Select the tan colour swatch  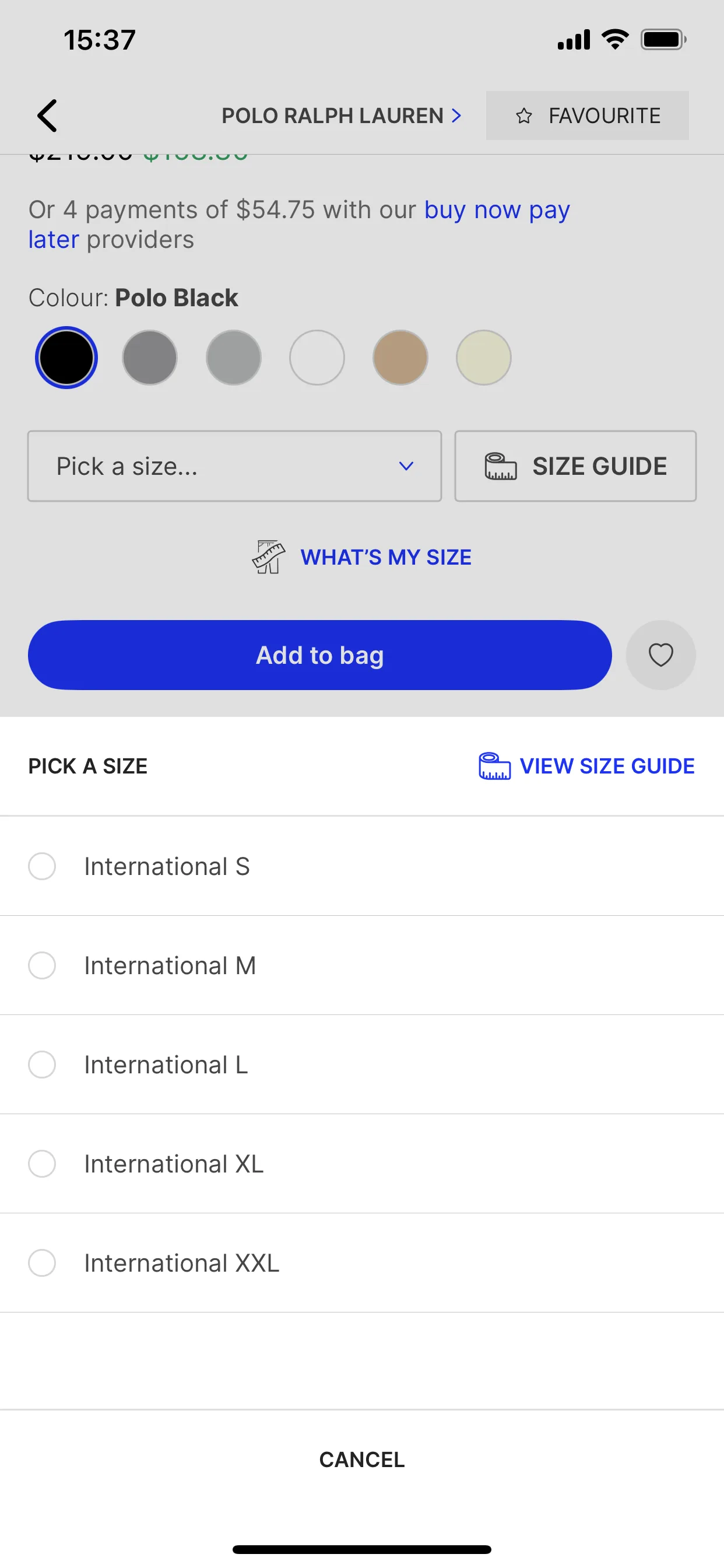[400, 358]
